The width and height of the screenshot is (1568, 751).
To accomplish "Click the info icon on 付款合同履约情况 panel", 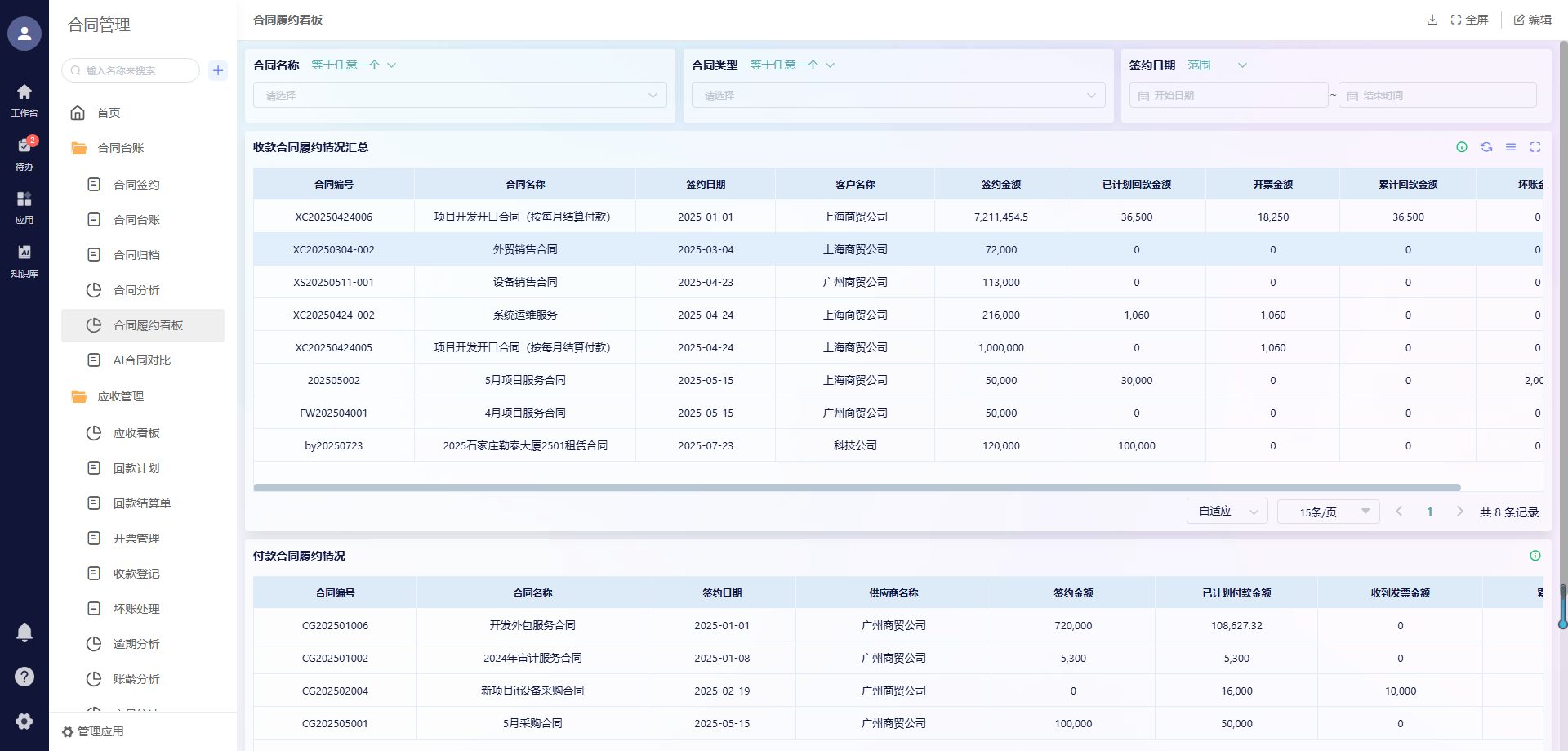I will [x=1535, y=556].
